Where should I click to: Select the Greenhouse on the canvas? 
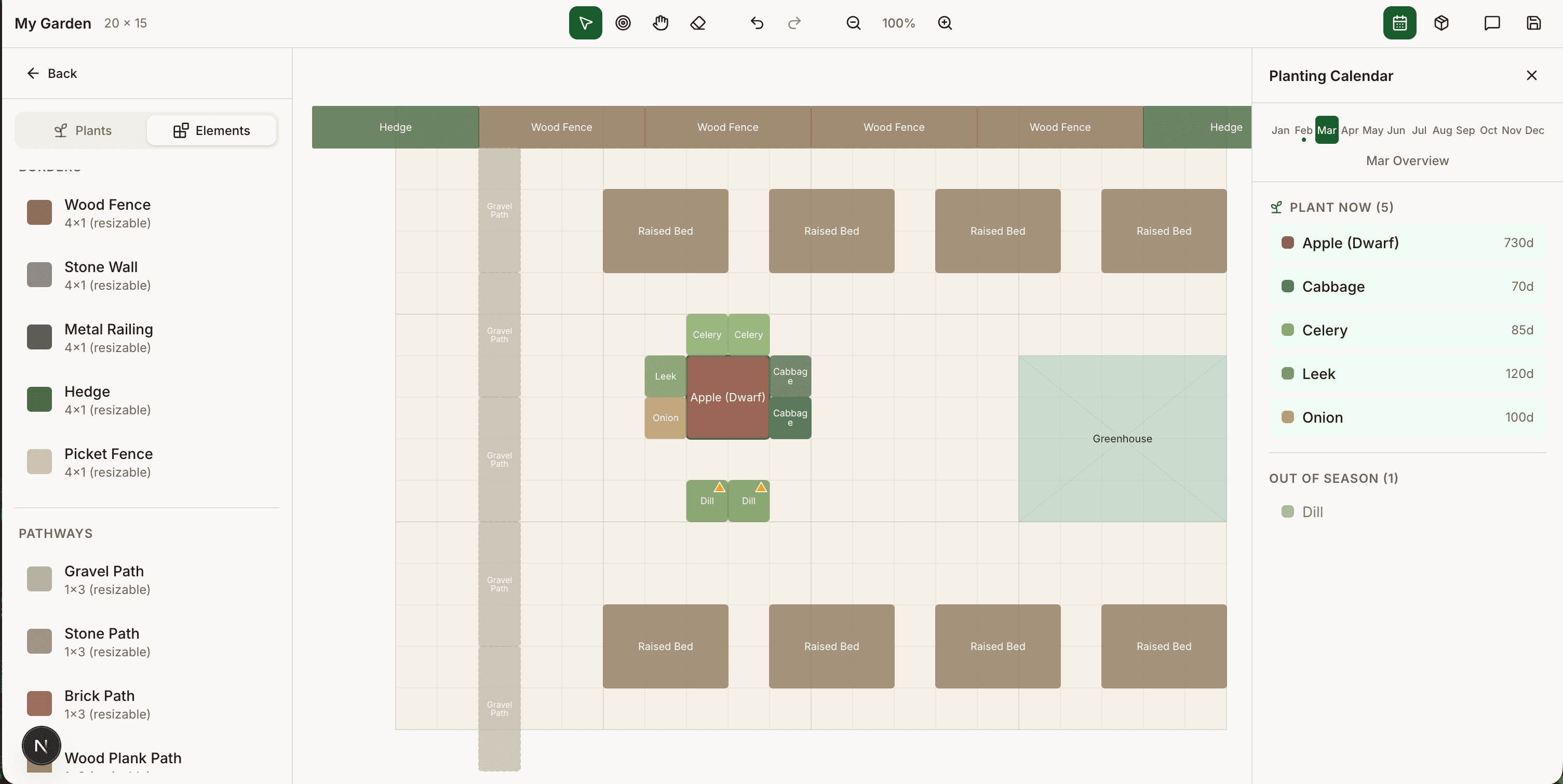(1122, 438)
